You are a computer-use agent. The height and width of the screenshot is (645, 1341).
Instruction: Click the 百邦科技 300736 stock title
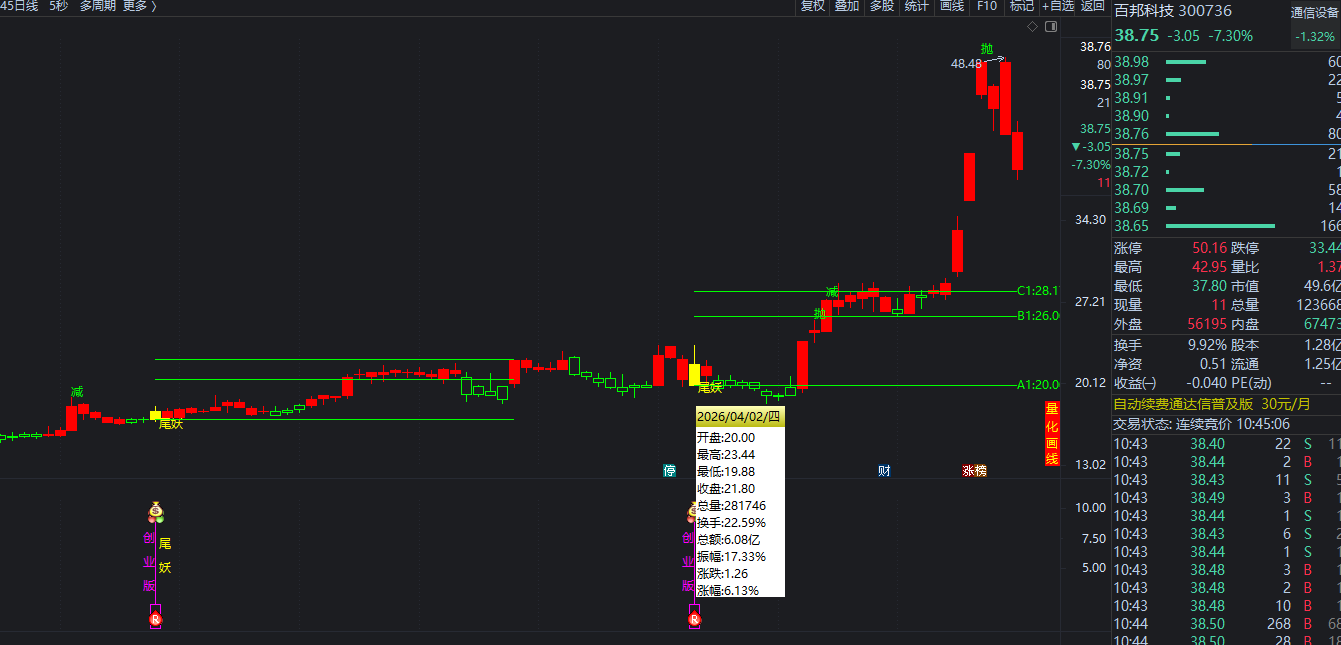pos(1173,11)
